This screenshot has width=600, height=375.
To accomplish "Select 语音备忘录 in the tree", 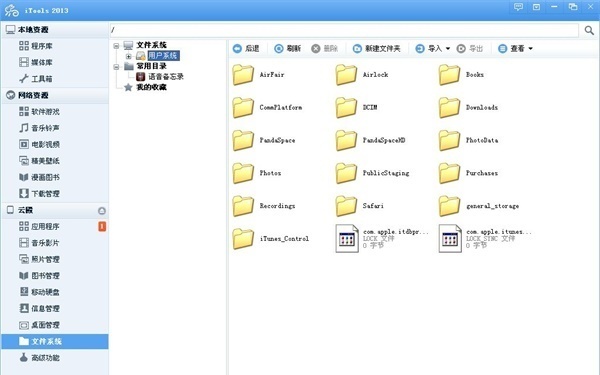I will [166, 77].
